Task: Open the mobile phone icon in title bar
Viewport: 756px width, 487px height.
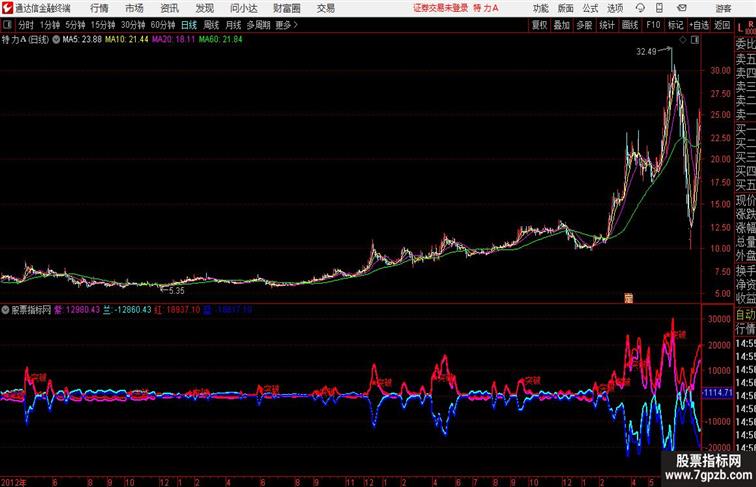Action: click(x=659, y=8)
